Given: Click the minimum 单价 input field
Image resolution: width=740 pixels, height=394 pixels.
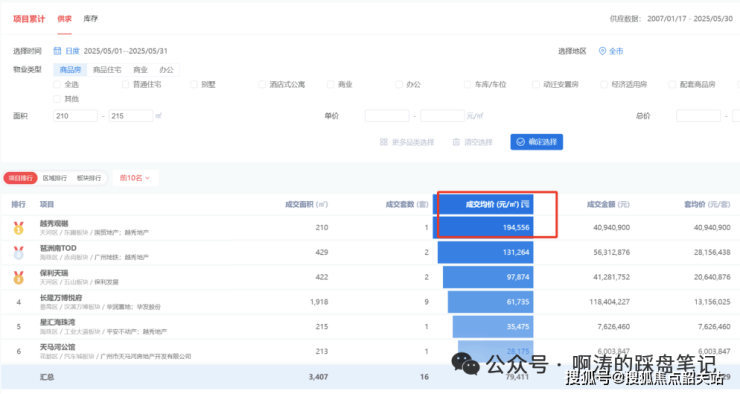Looking at the screenshot, I should 387,116.
